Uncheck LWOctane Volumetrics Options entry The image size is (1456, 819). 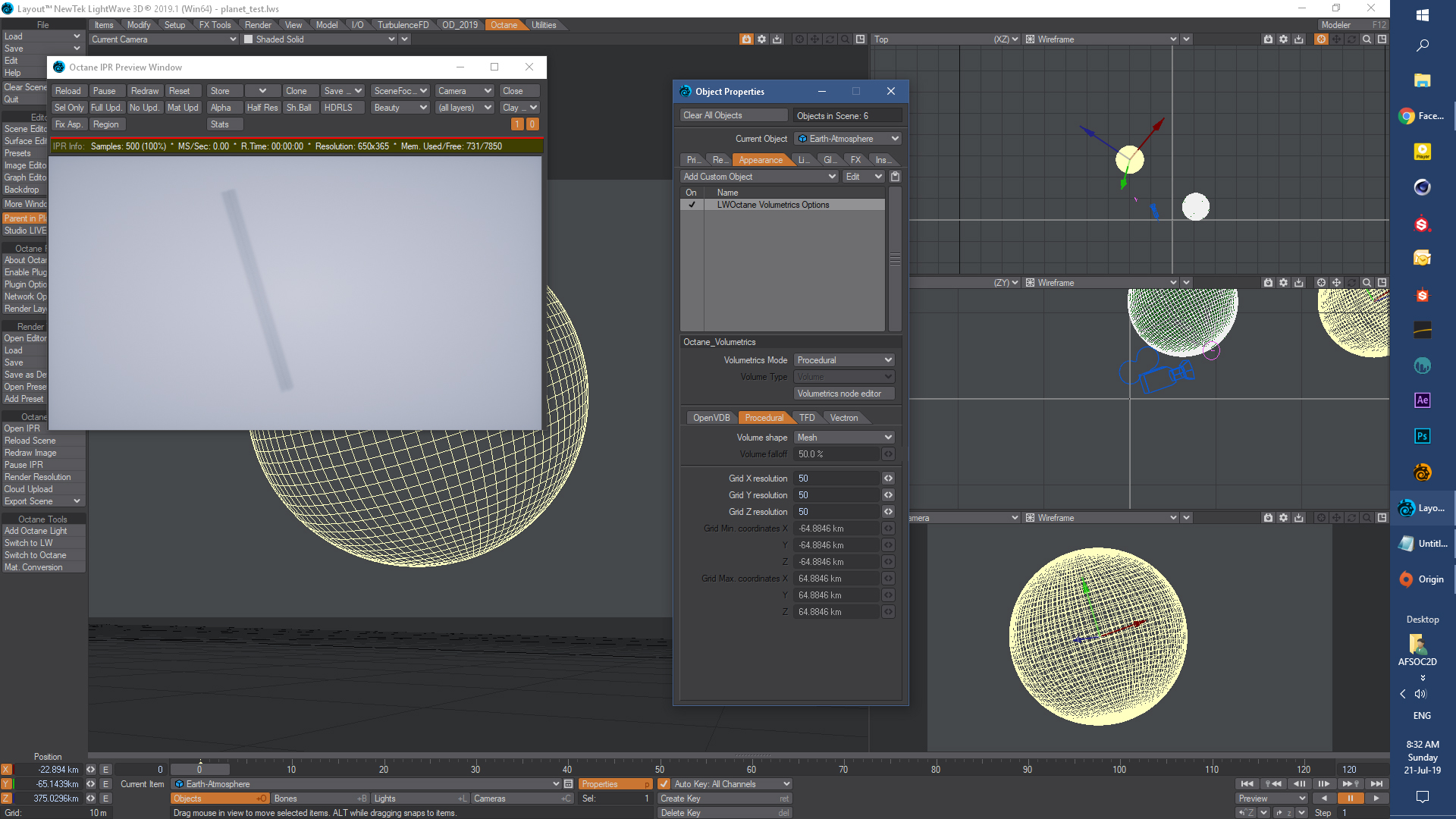[692, 204]
